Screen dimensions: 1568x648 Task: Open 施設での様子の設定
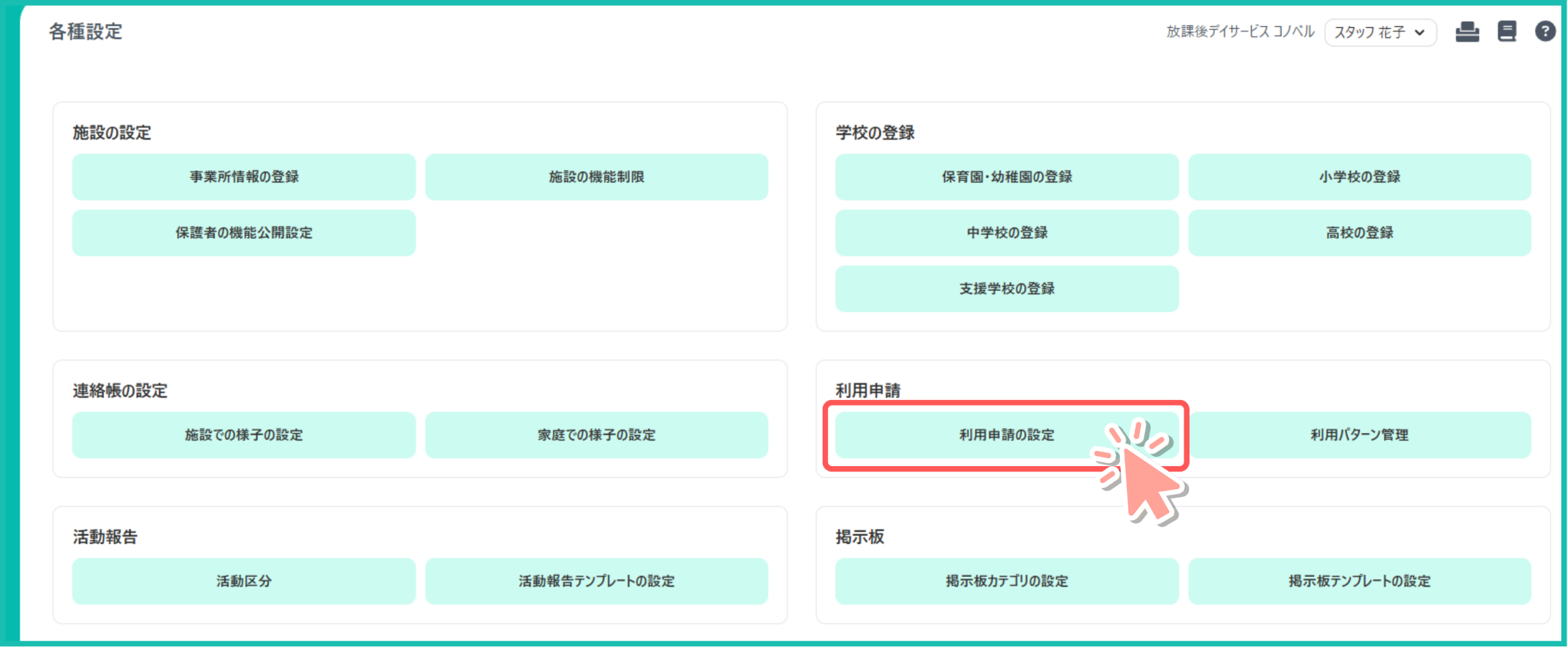[244, 435]
